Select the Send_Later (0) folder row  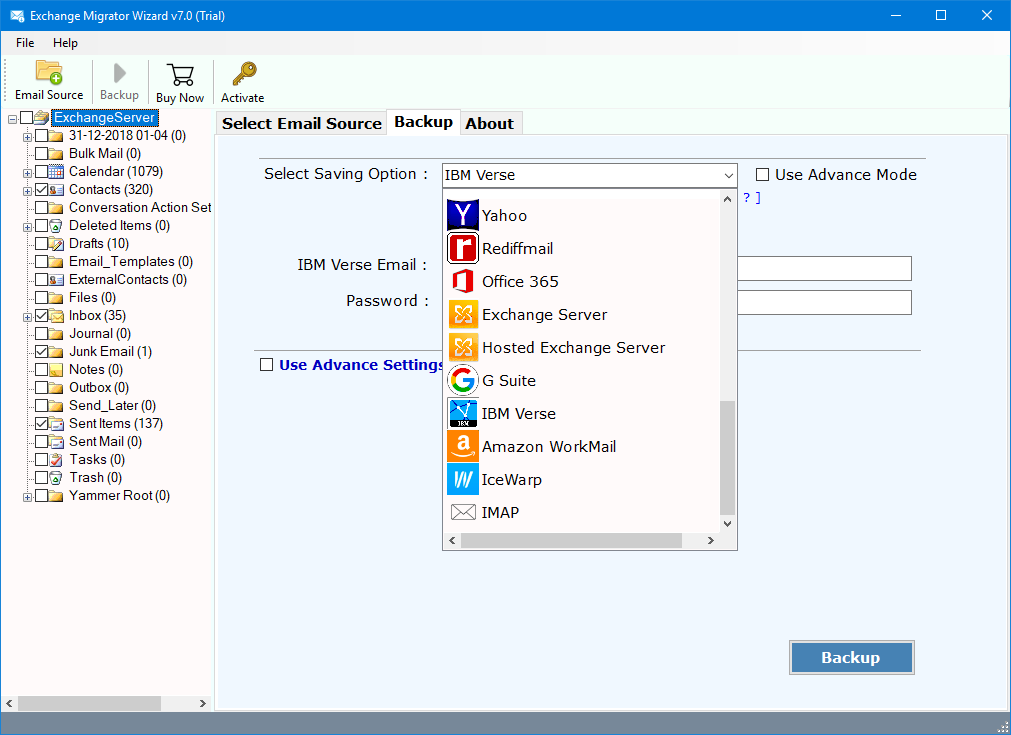112,406
